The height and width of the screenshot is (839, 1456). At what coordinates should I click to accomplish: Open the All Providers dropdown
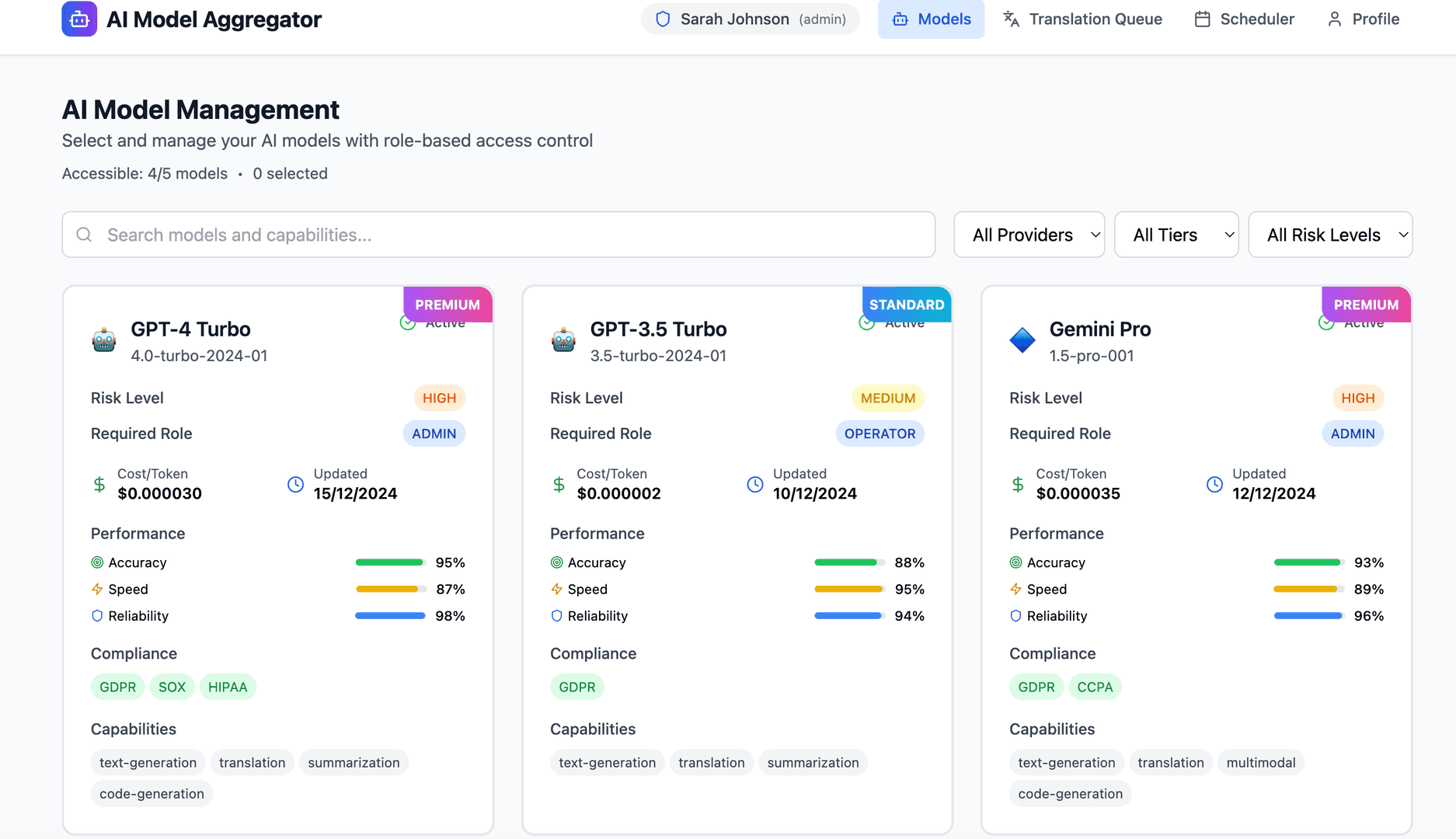1029,235
